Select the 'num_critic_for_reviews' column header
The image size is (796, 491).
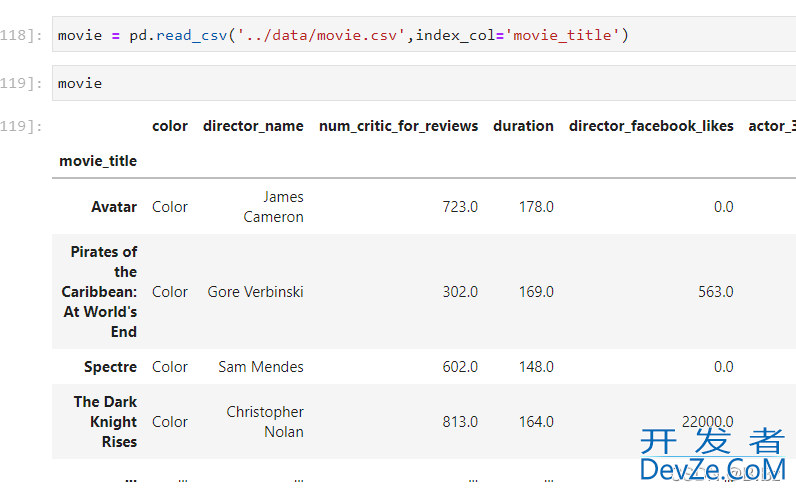(x=398, y=126)
